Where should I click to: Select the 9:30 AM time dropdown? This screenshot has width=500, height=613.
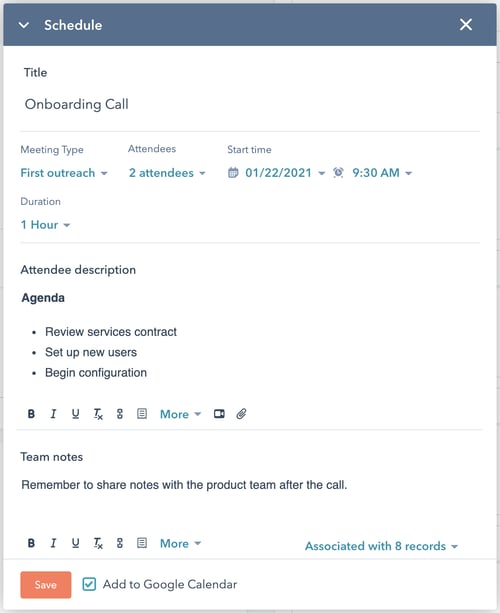point(373,173)
